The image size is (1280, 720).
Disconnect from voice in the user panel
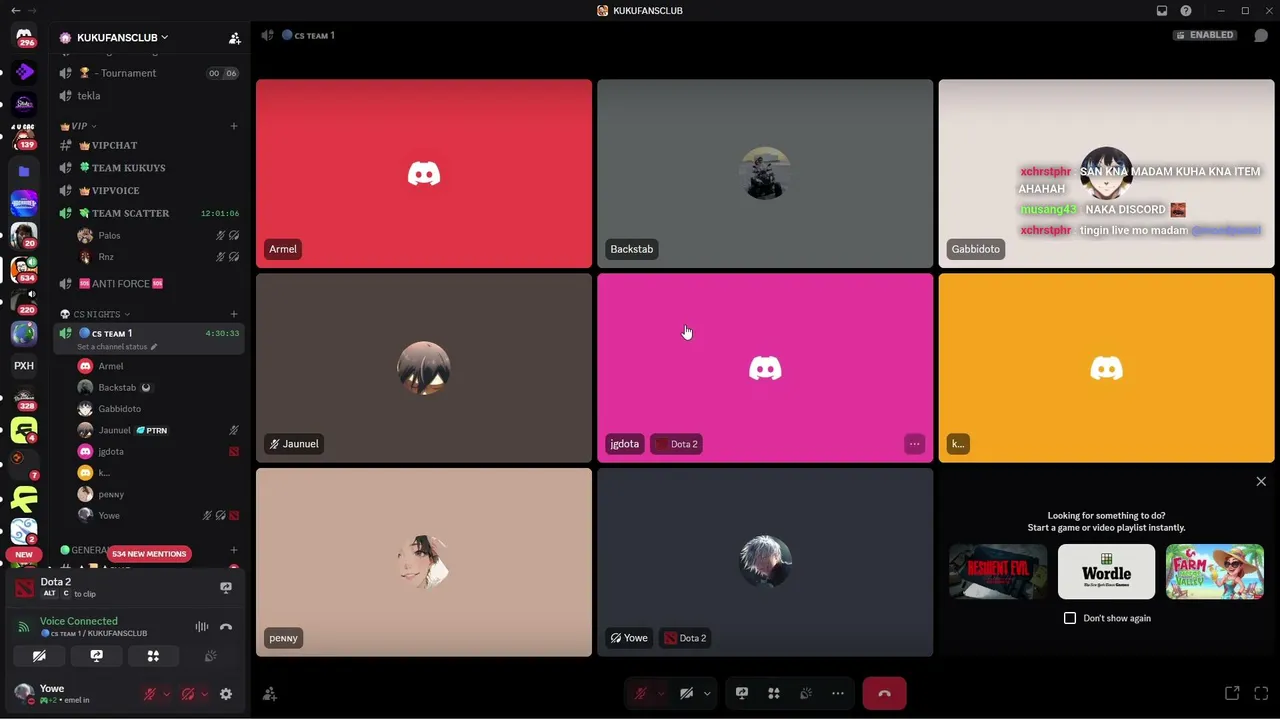(226, 627)
